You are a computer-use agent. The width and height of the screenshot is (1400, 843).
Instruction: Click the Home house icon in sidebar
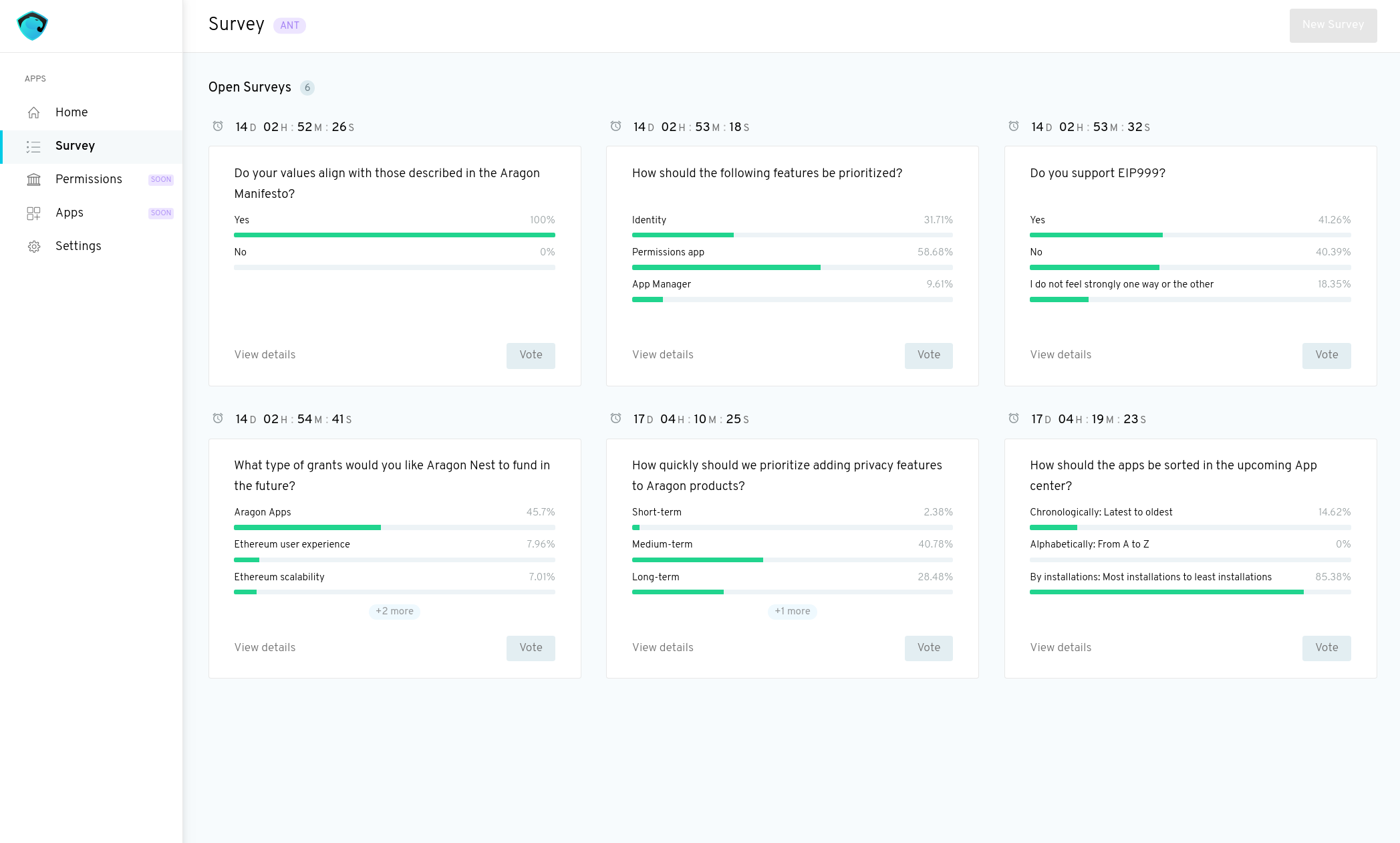click(34, 112)
